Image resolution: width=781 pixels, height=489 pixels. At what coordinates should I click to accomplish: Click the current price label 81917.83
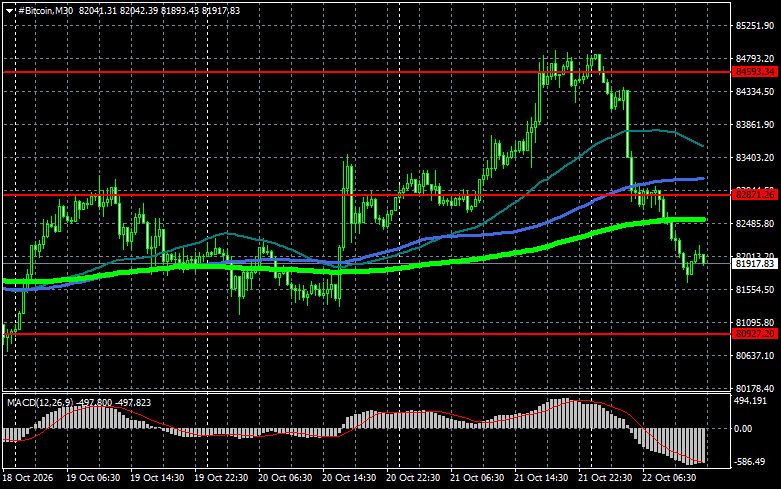(x=755, y=263)
